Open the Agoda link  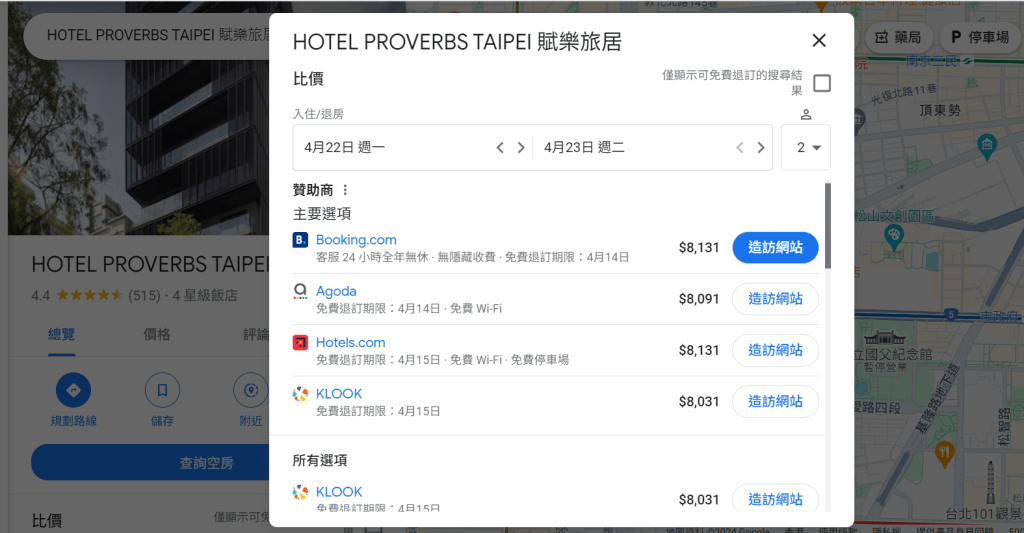click(x=336, y=291)
